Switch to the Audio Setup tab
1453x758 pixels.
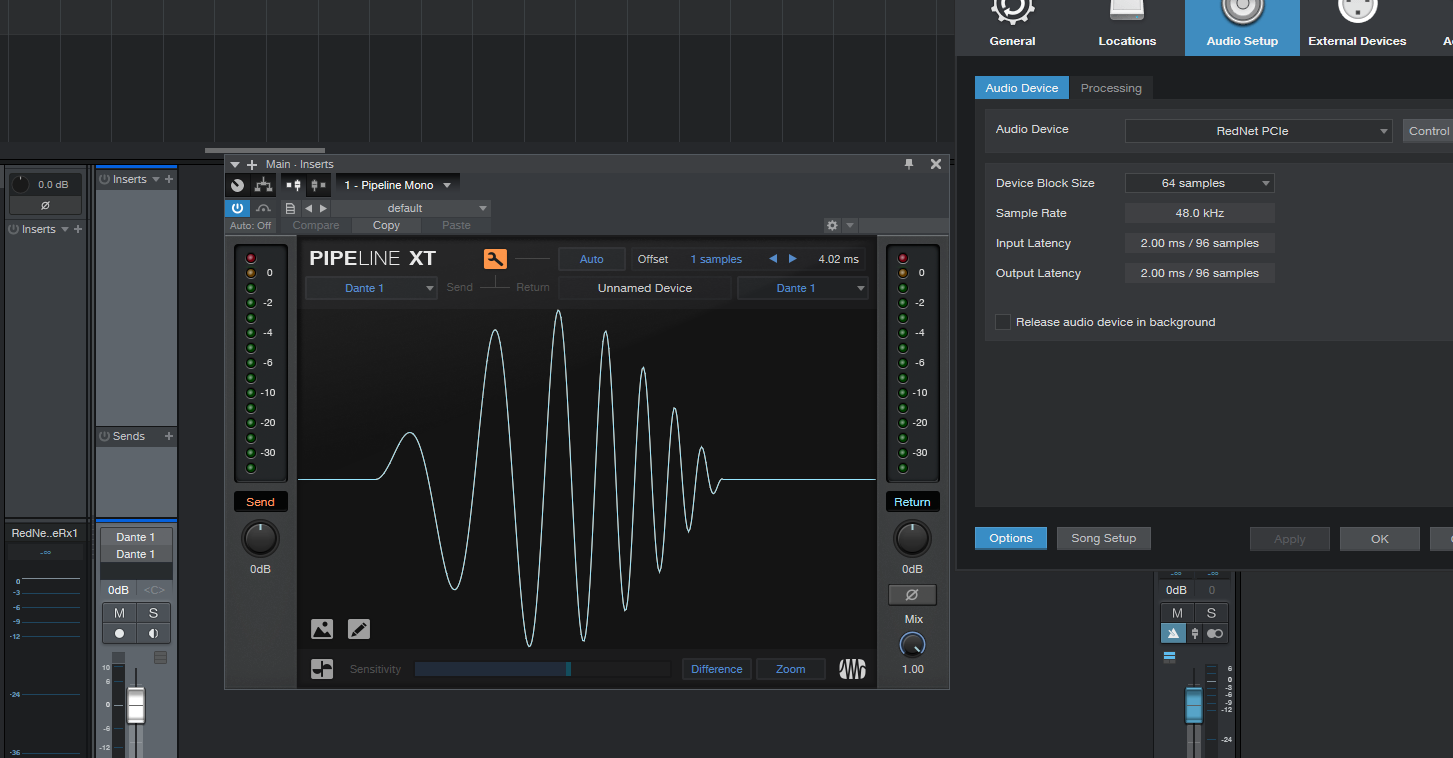[1242, 27]
